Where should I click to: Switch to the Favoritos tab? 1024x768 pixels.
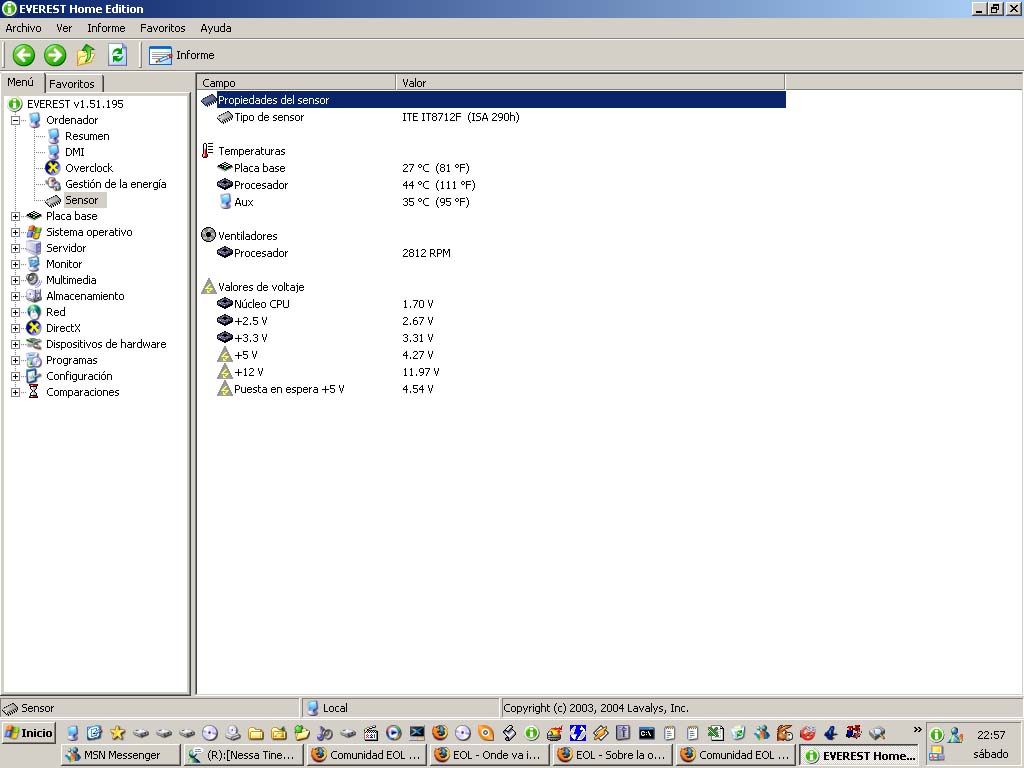tap(72, 84)
